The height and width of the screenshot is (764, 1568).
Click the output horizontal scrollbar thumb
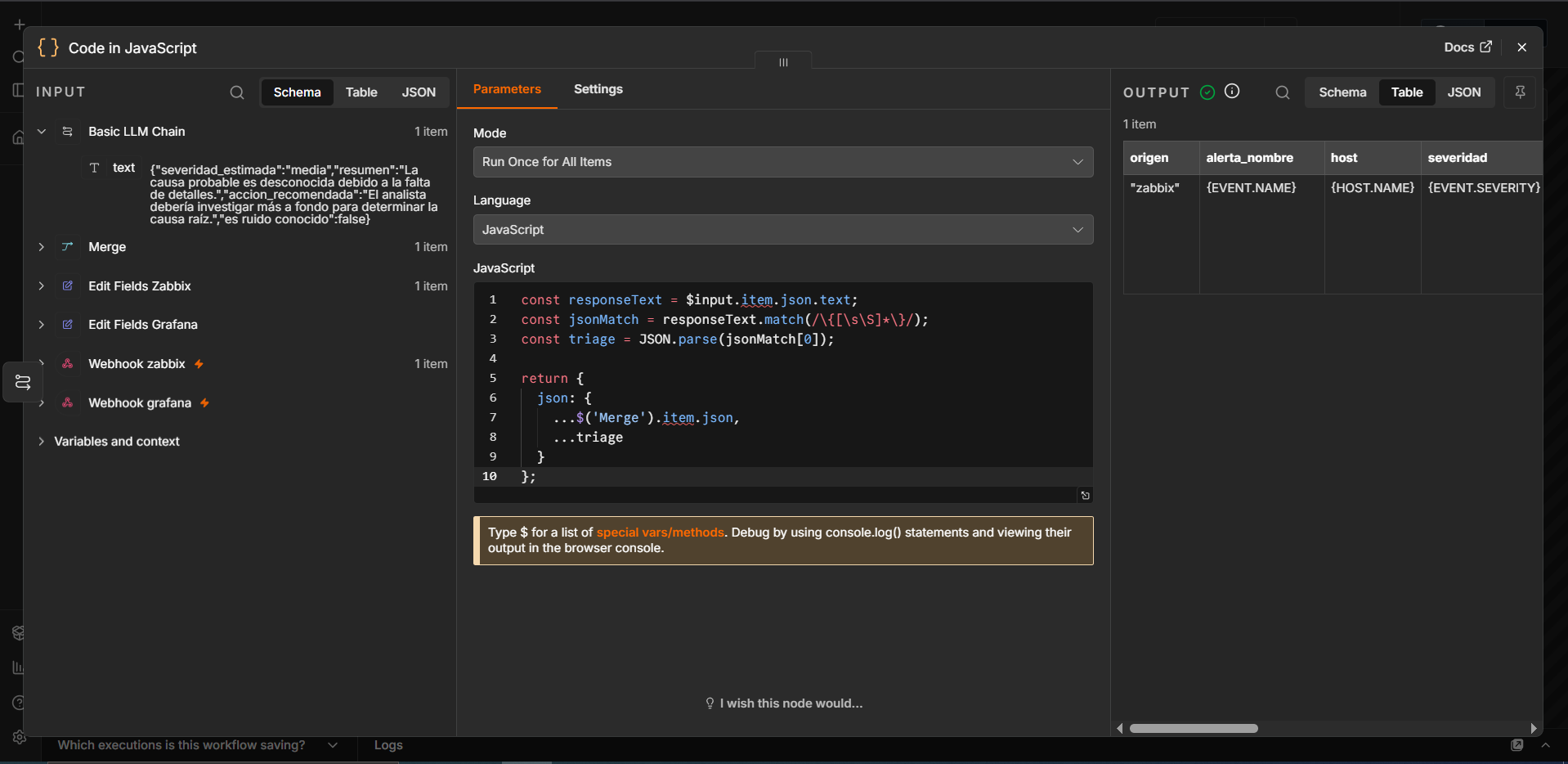tap(1194, 728)
